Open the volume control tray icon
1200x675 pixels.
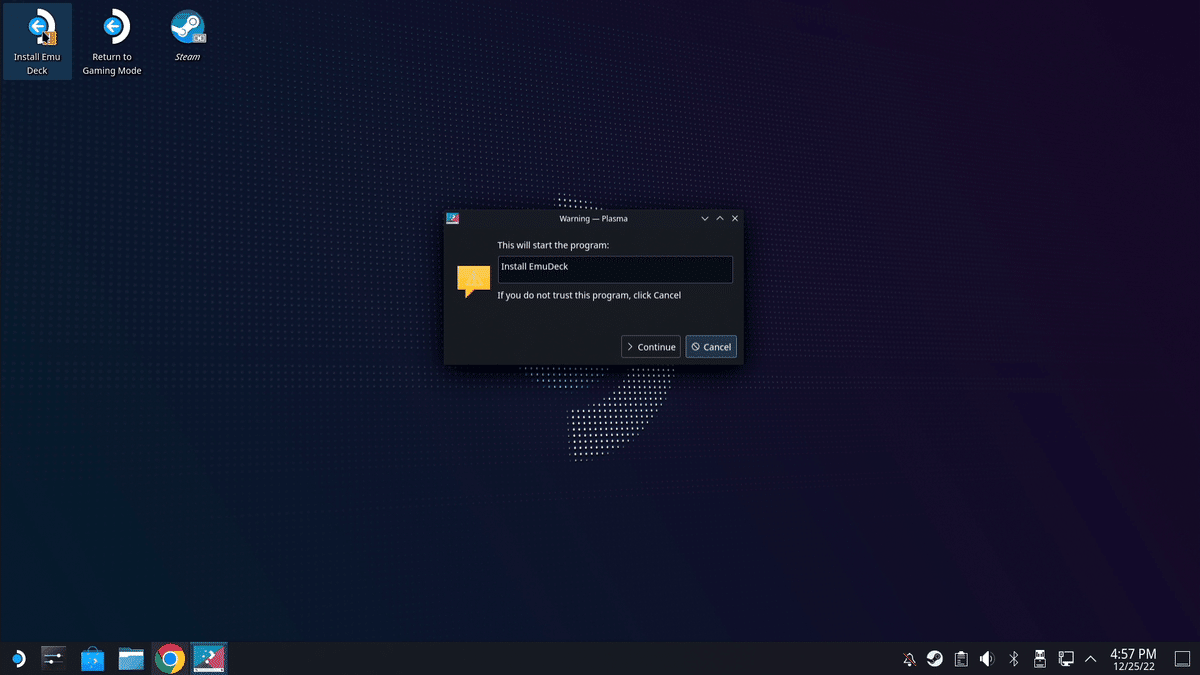[987, 659]
